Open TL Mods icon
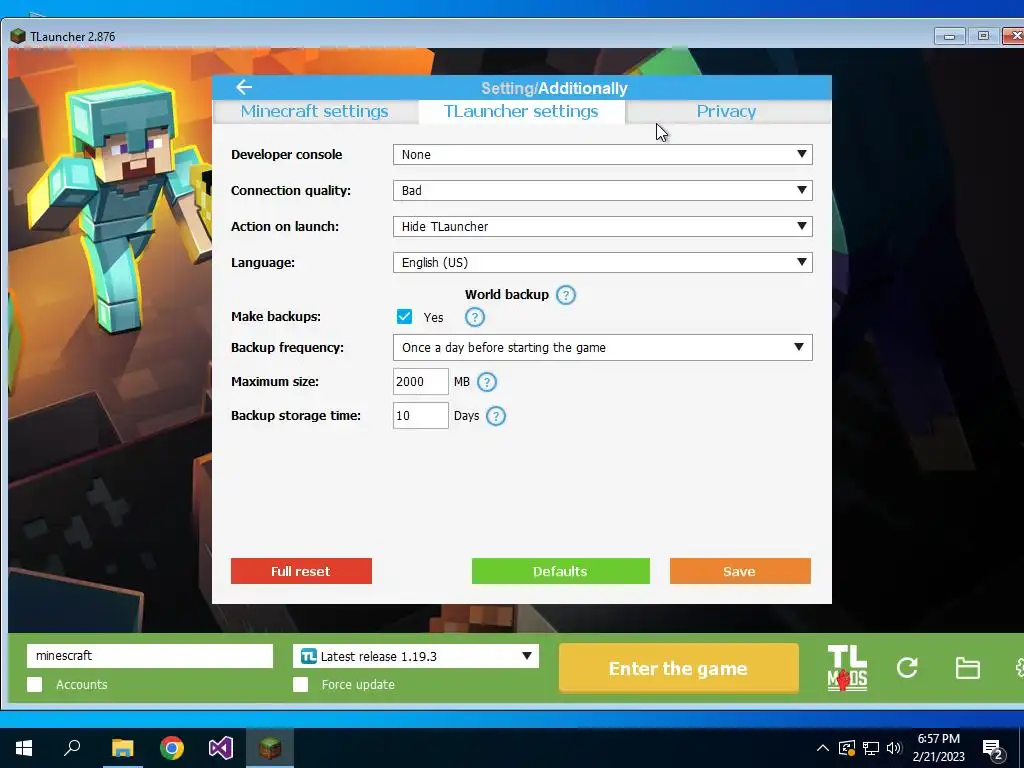Image resolution: width=1024 pixels, height=768 pixels. coord(847,668)
